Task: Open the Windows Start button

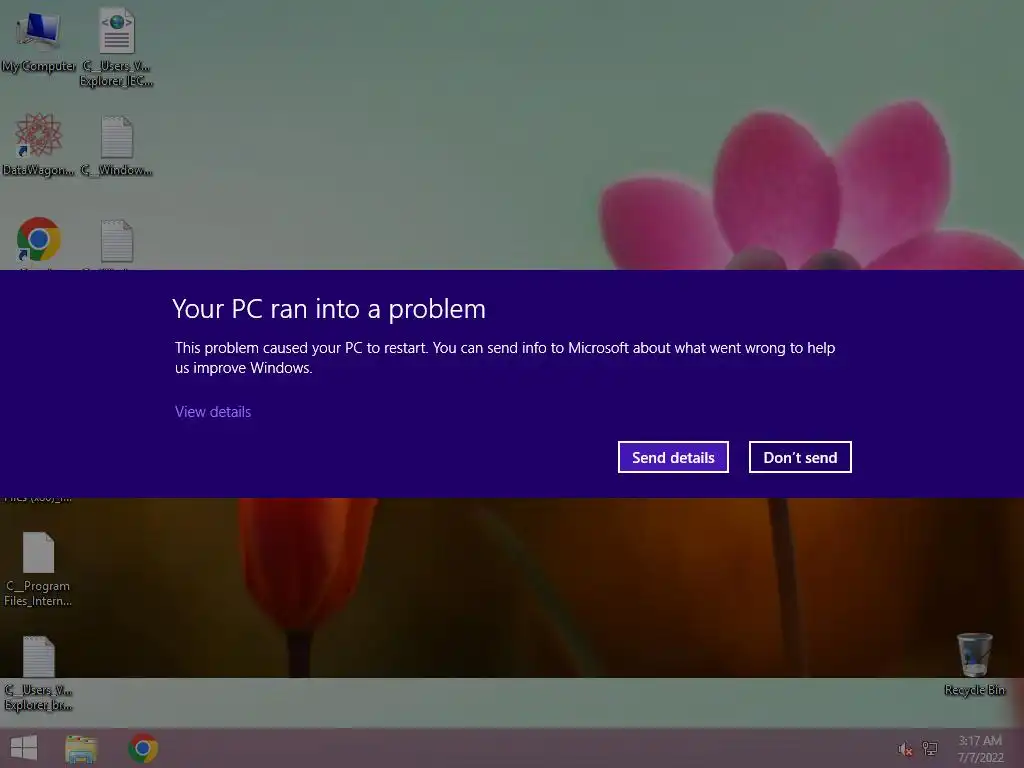Action: click(x=24, y=748)
